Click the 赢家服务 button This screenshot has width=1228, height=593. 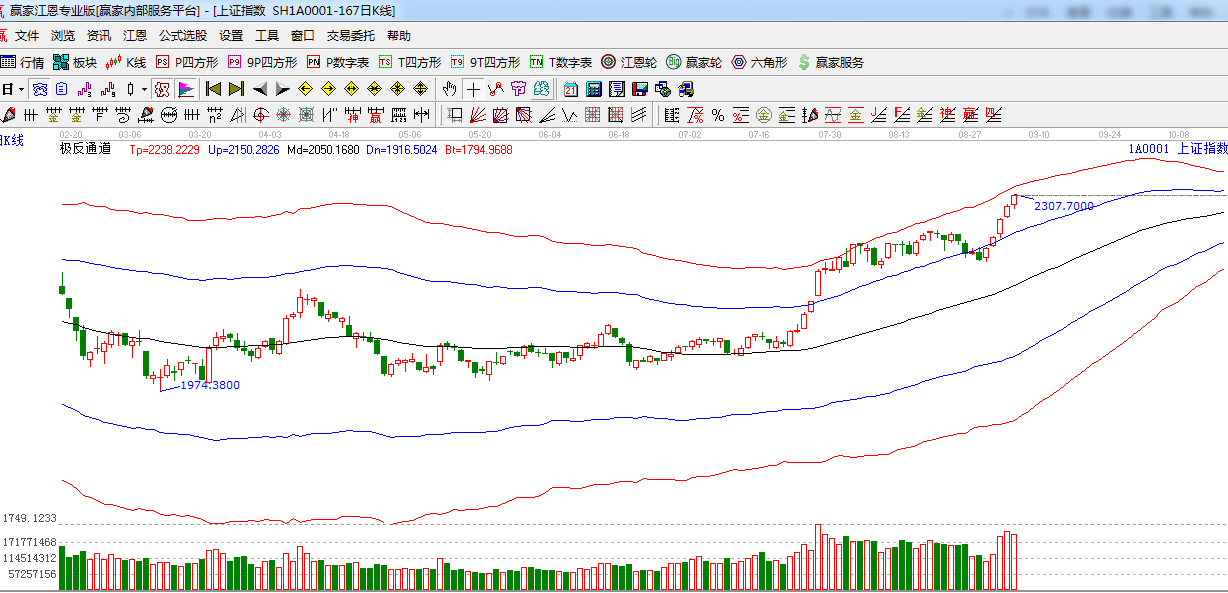830,62
